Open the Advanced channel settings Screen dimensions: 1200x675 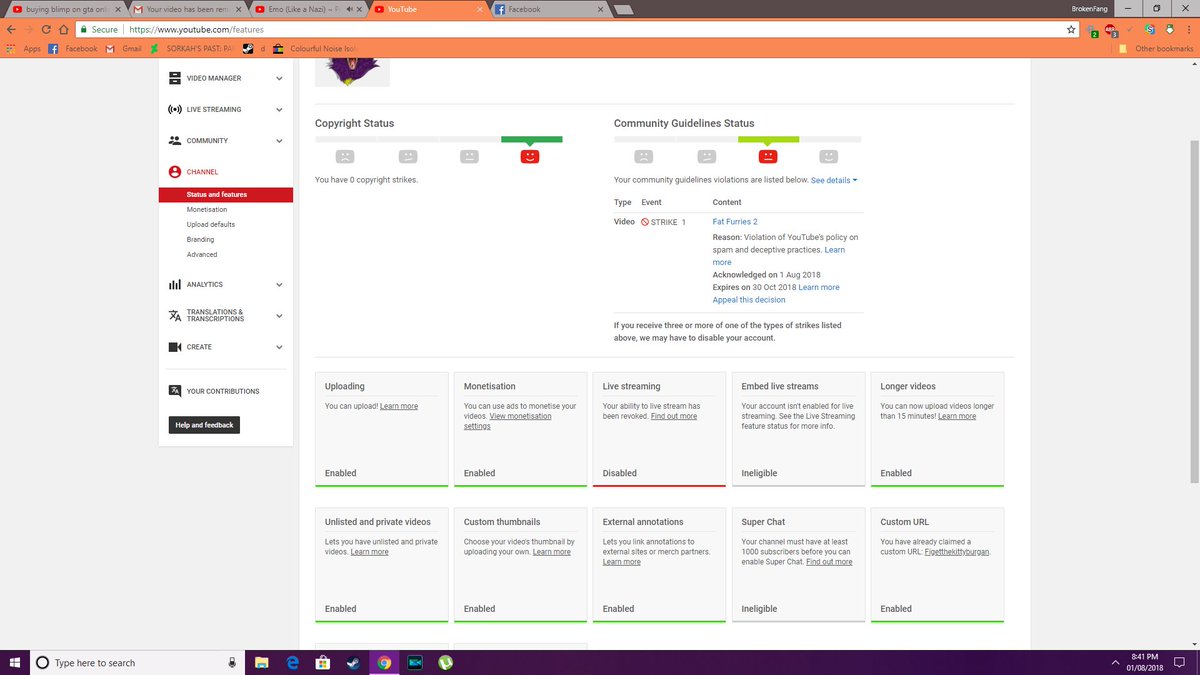click(x=202, y=255)
